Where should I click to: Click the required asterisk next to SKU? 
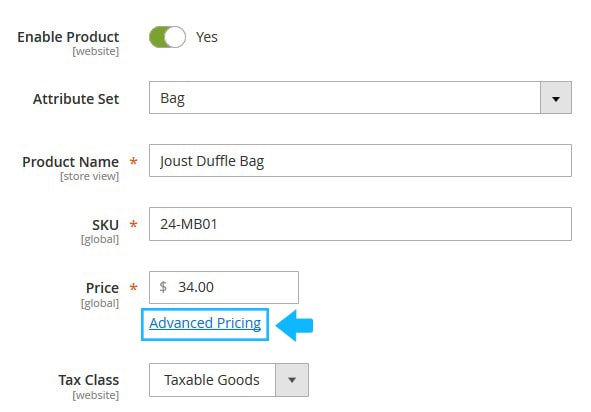coord(133,225)
